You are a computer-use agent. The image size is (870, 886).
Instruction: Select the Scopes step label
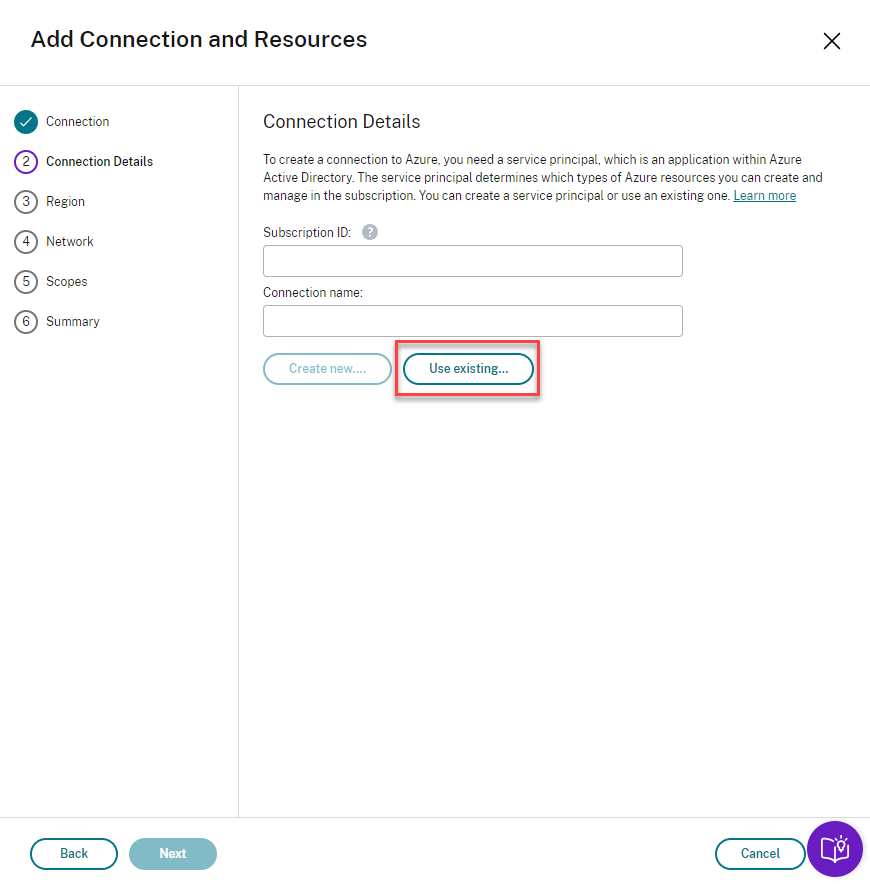[x=66, y=282]
